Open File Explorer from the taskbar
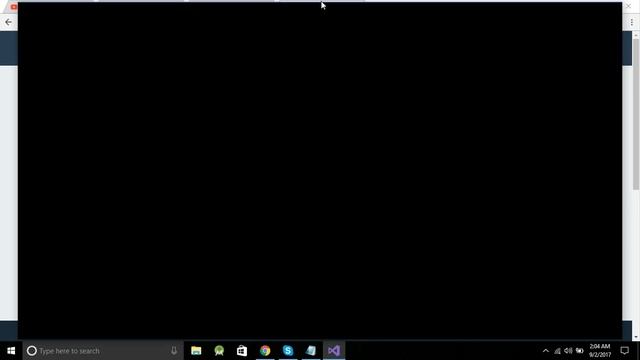 pos(196,351)
